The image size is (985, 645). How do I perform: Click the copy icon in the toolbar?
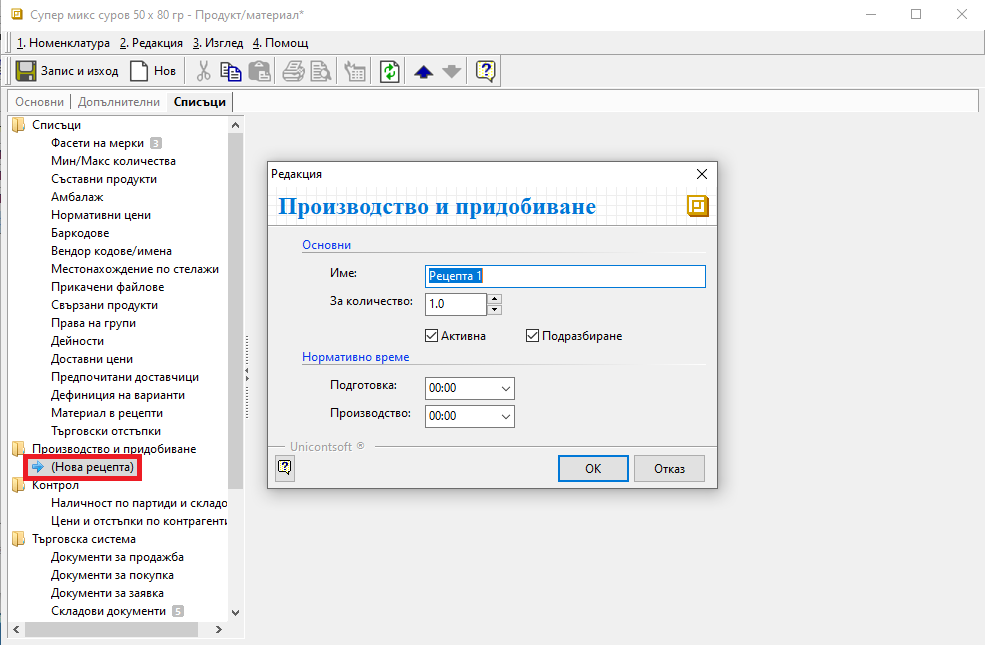(231, 71)
